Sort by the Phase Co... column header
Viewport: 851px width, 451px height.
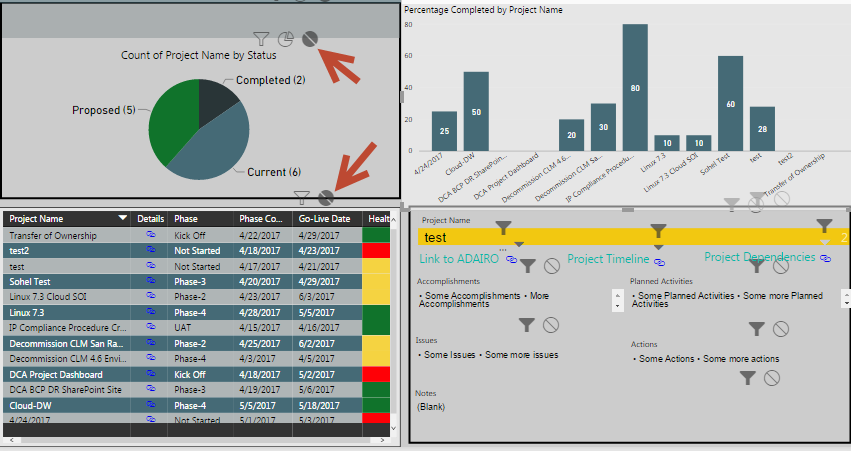261,219
